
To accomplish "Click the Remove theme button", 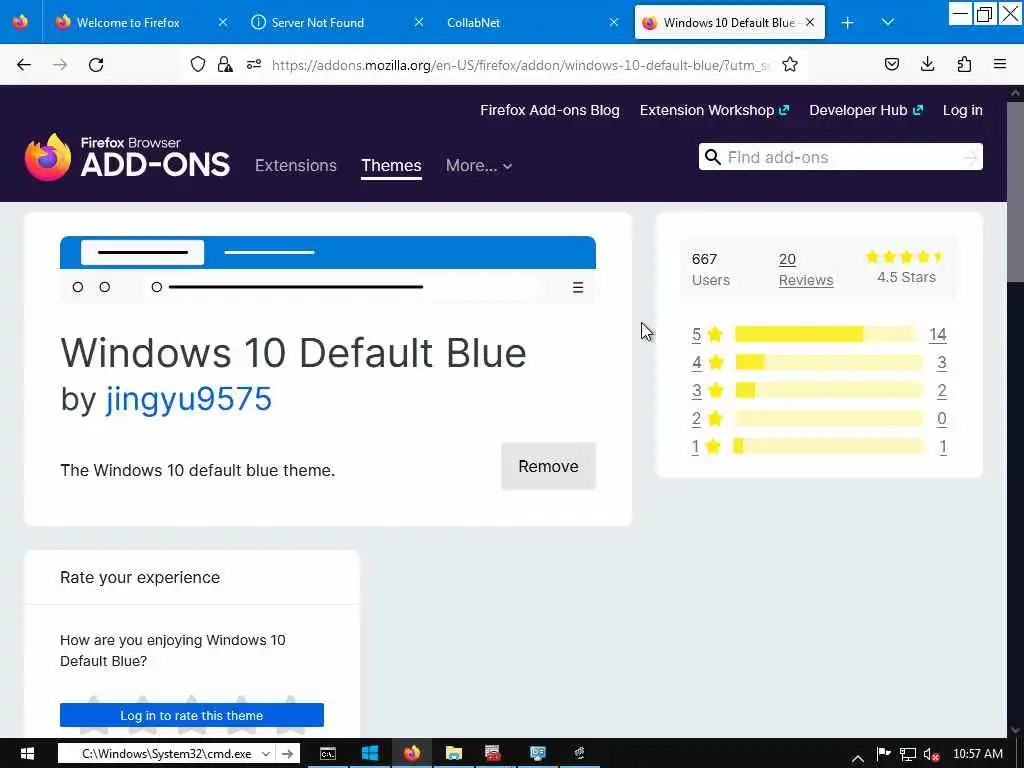I will click(548, 466).
